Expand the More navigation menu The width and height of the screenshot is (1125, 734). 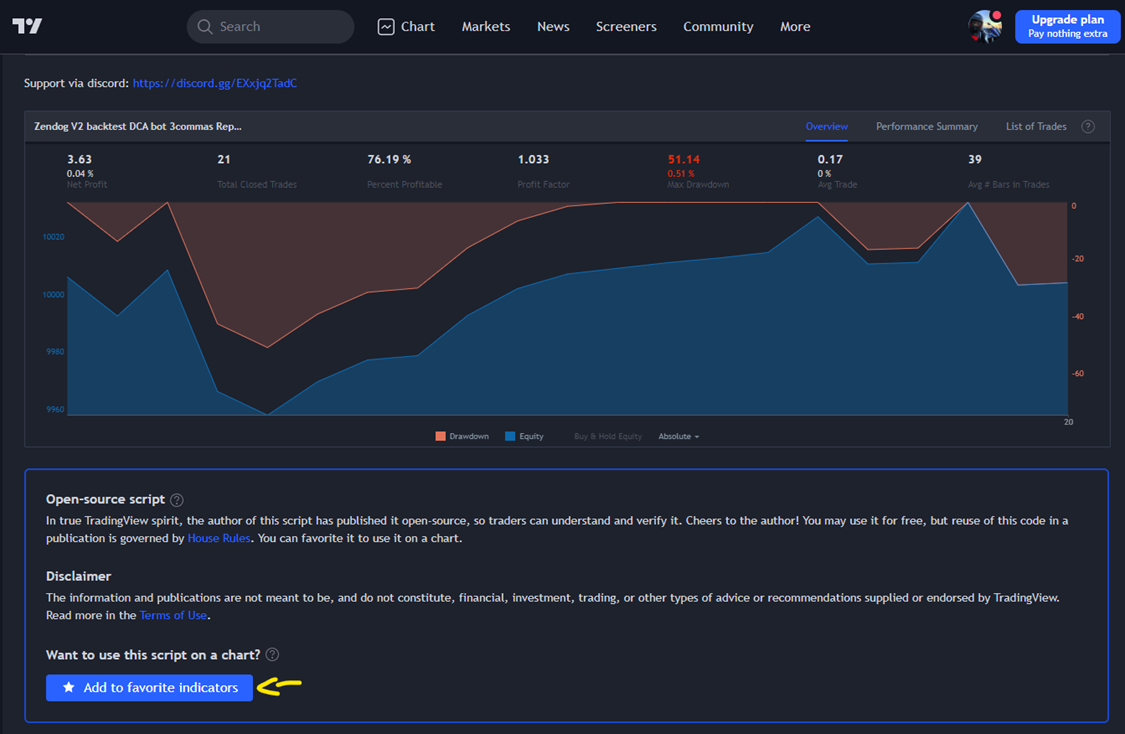coord(795,26)
